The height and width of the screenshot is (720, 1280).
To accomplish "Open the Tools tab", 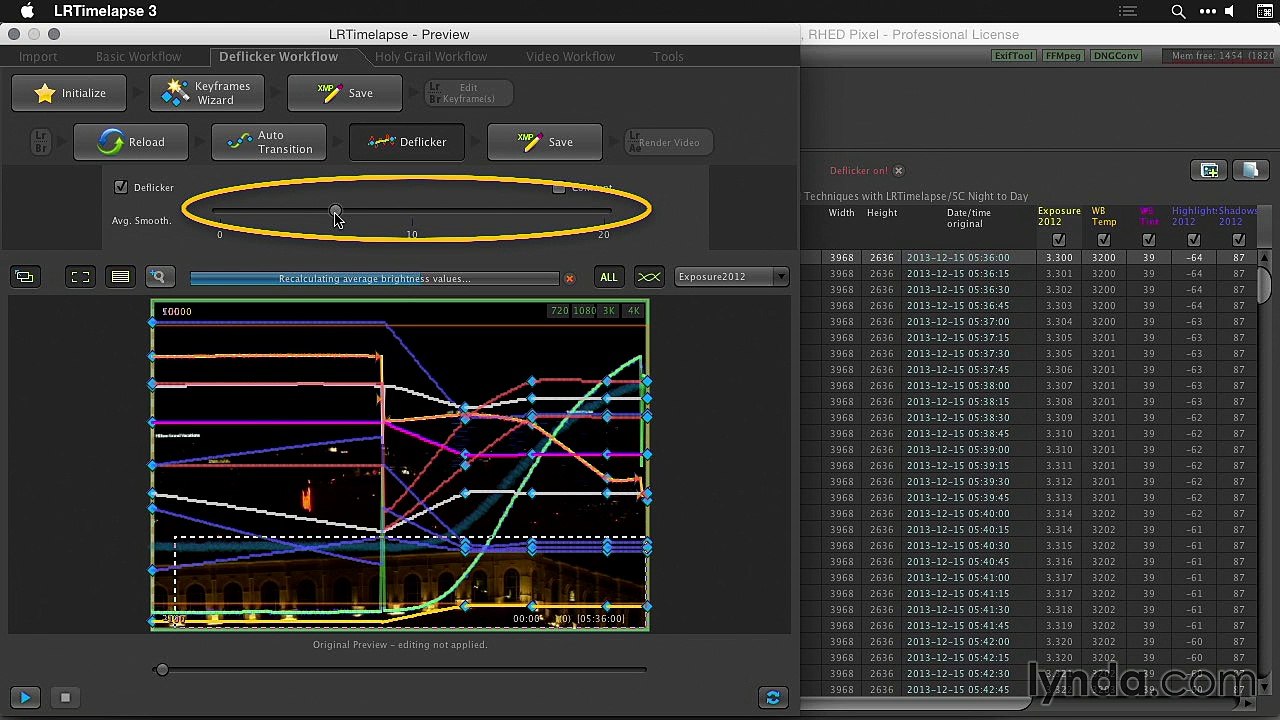I will (x=668, y=57).
